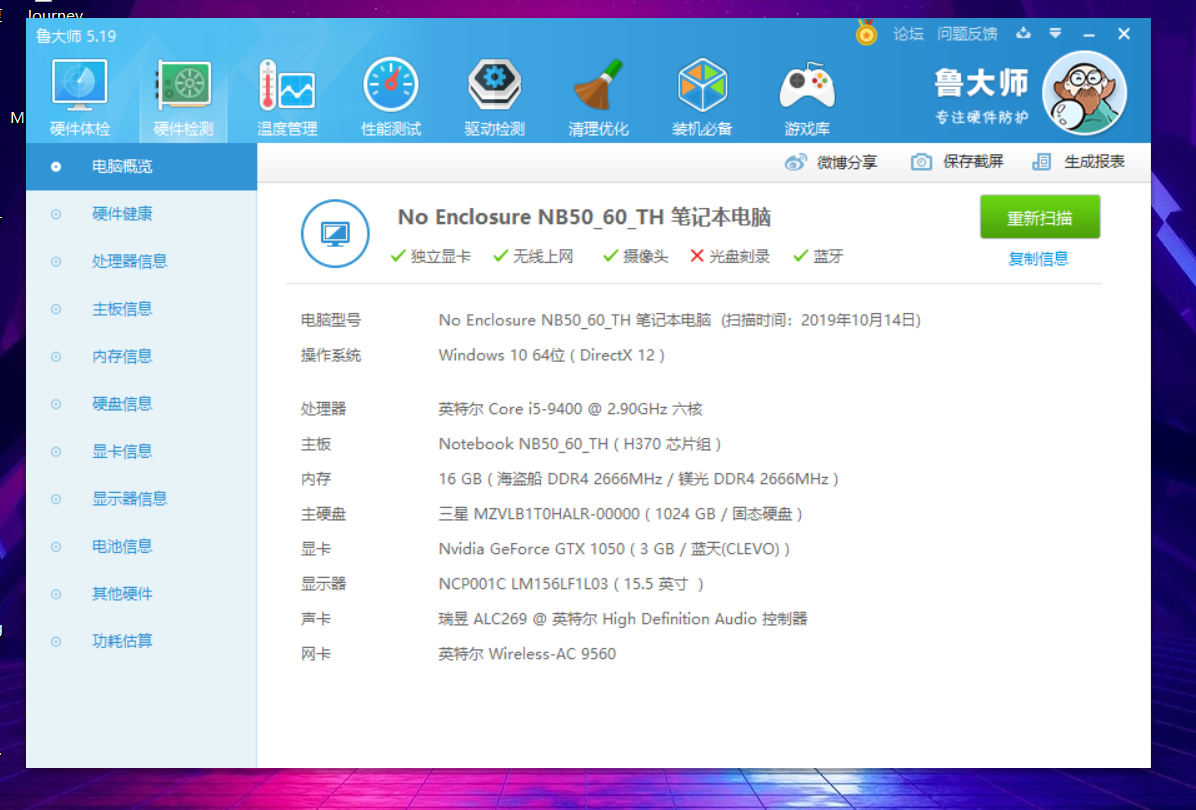This screenshot has height=810, width=1196.
Task: Select 显卡信息 in the sidebar
Action: [142, 452]
